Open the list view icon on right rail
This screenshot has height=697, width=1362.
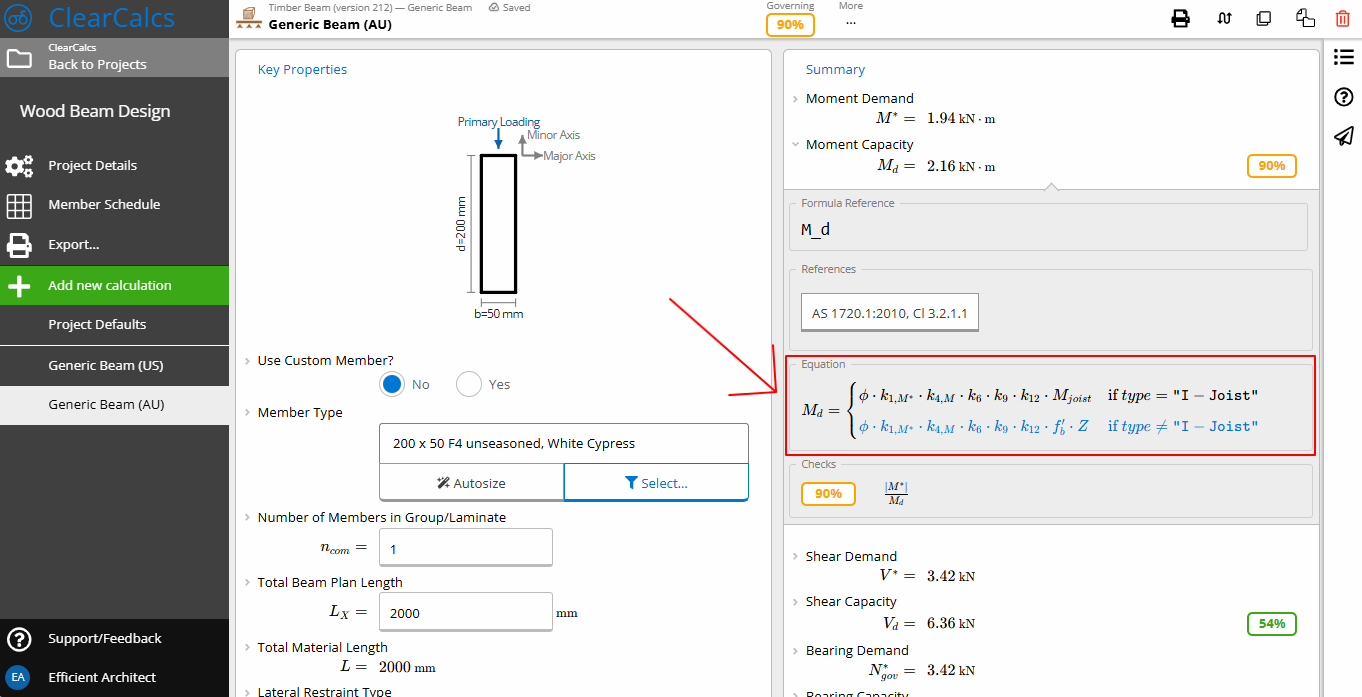[x=1344, y=57]
